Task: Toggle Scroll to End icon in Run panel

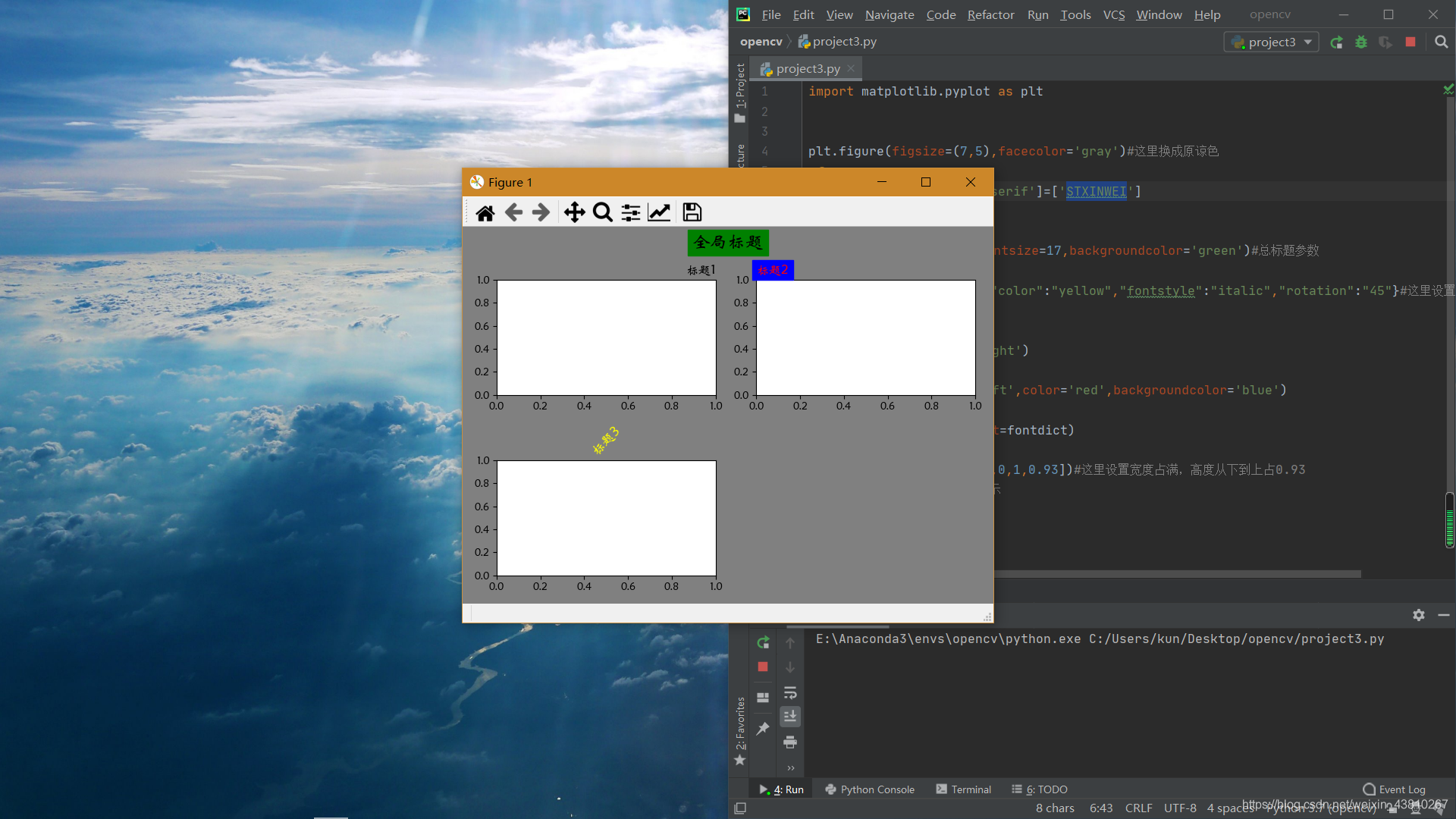Action: coord(790,717)
